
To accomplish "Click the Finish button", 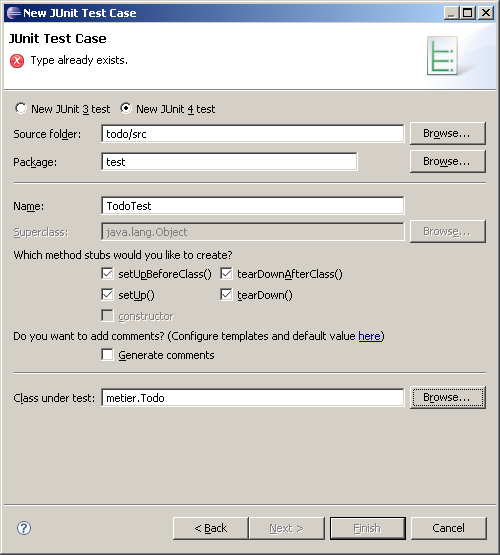I will [x=368, y=528].
